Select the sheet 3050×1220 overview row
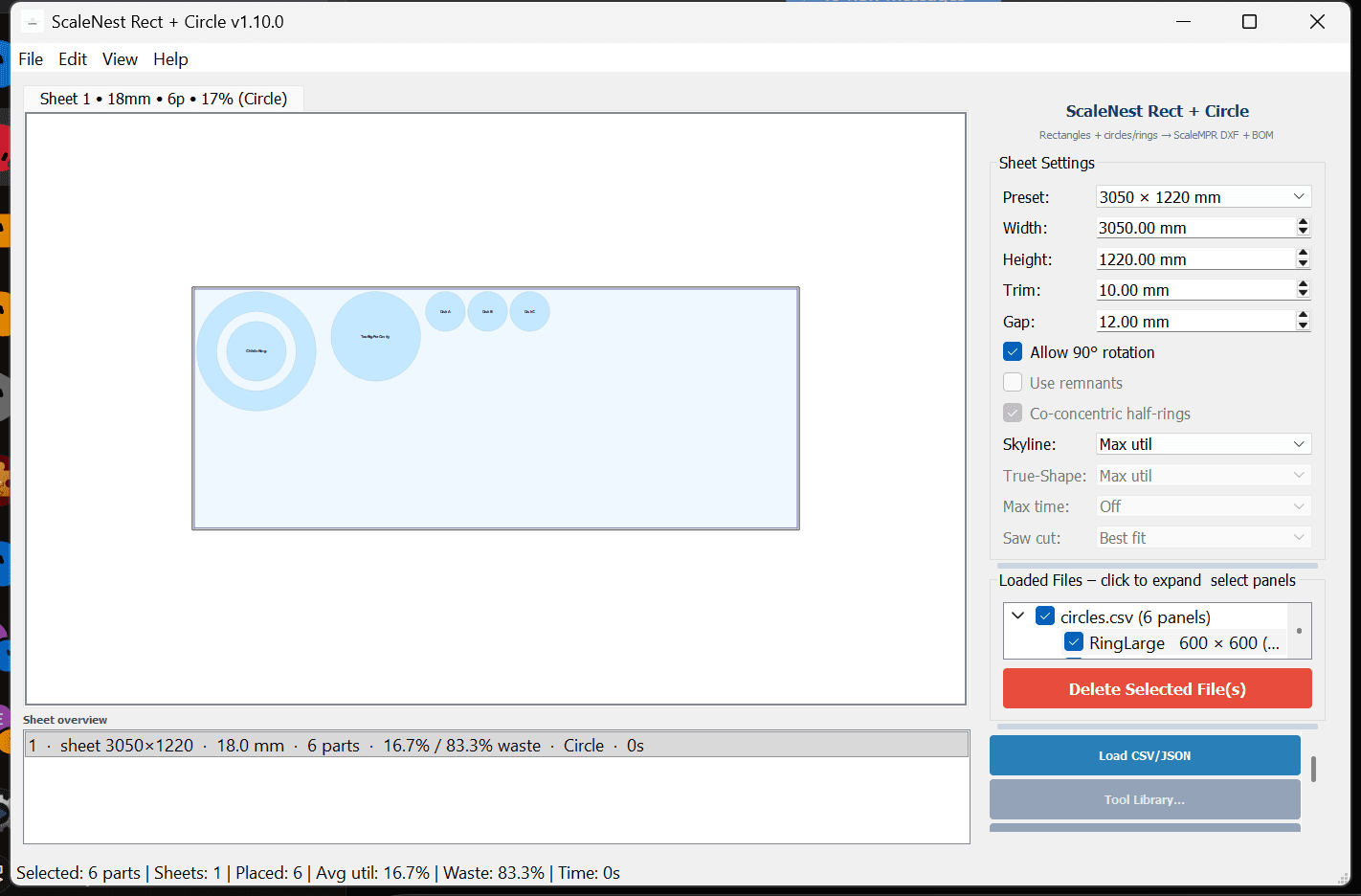The image size is (1361, 896). pos(497,745)
